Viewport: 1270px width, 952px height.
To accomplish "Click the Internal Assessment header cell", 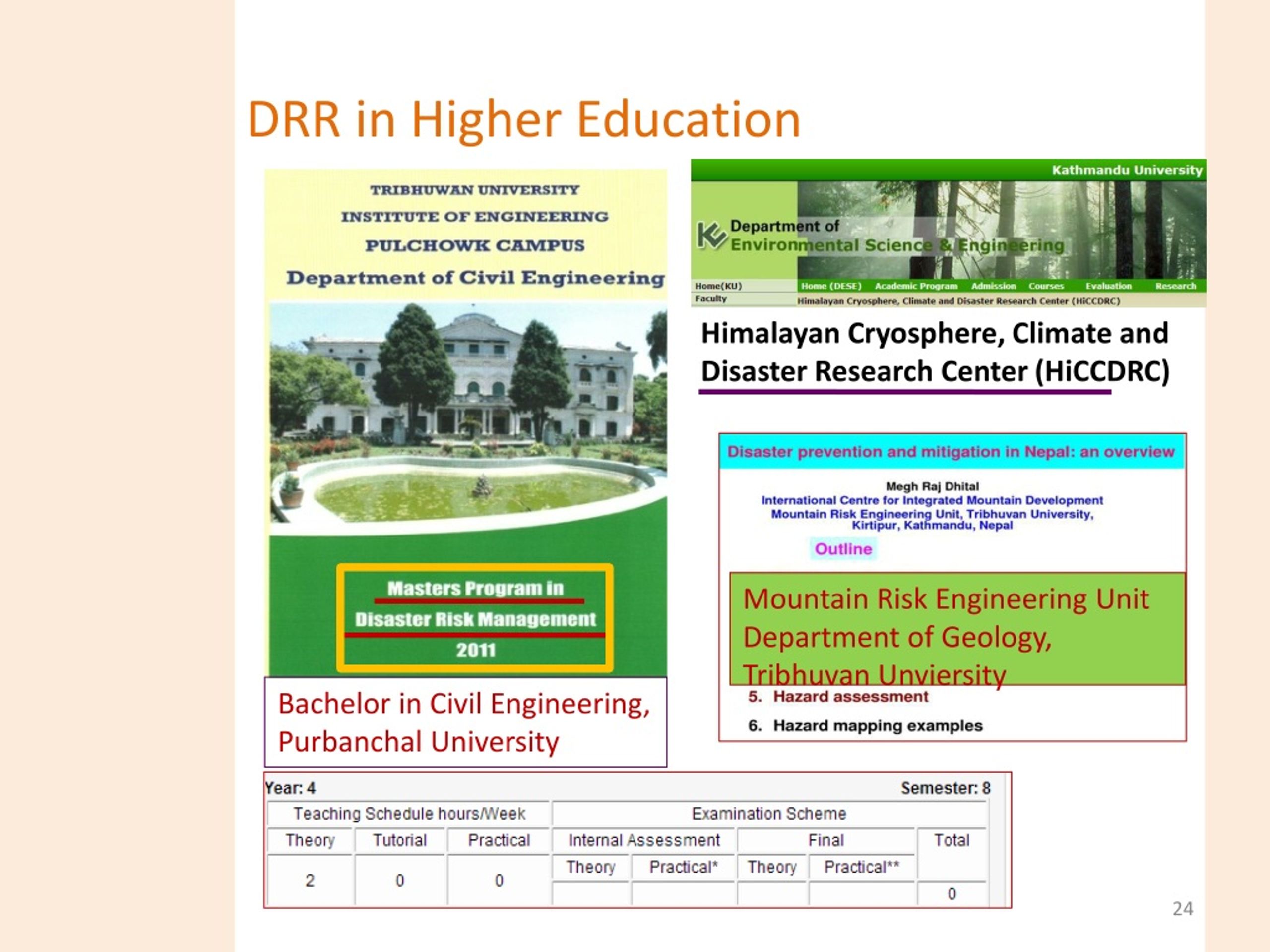I will tap(643, 840).
